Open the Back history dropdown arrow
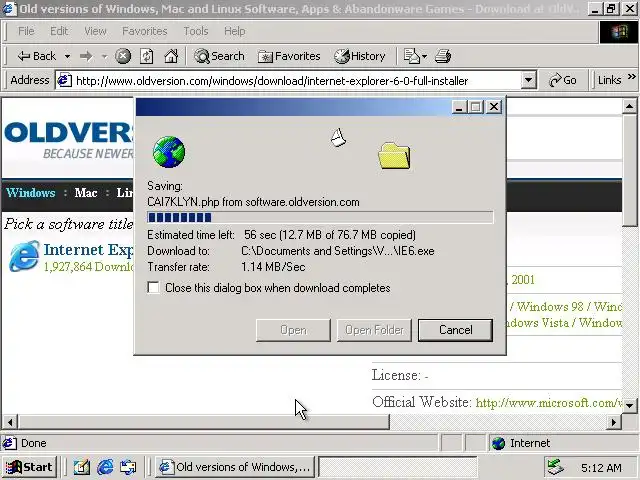 (x=67, y=56)
